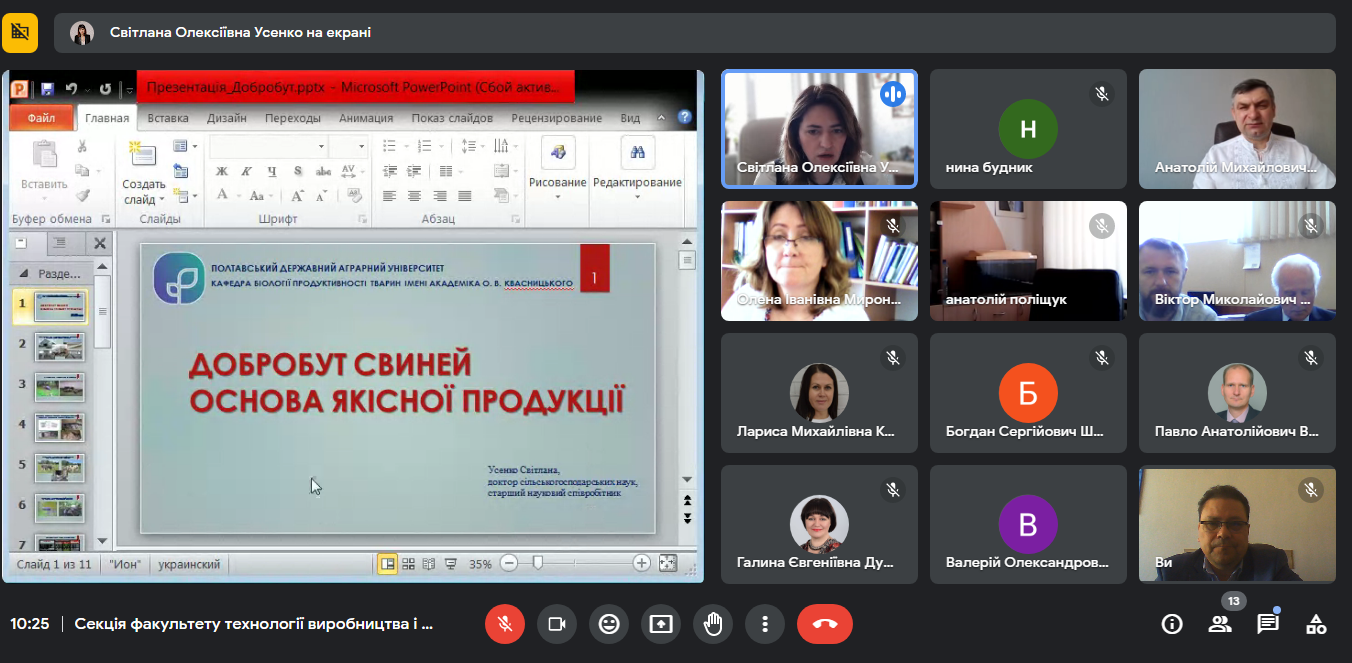The width and height of the screenshot is (1352, 663).
Task: Open the Google Meet meeting details info icon
Action: pos(1172,624)
